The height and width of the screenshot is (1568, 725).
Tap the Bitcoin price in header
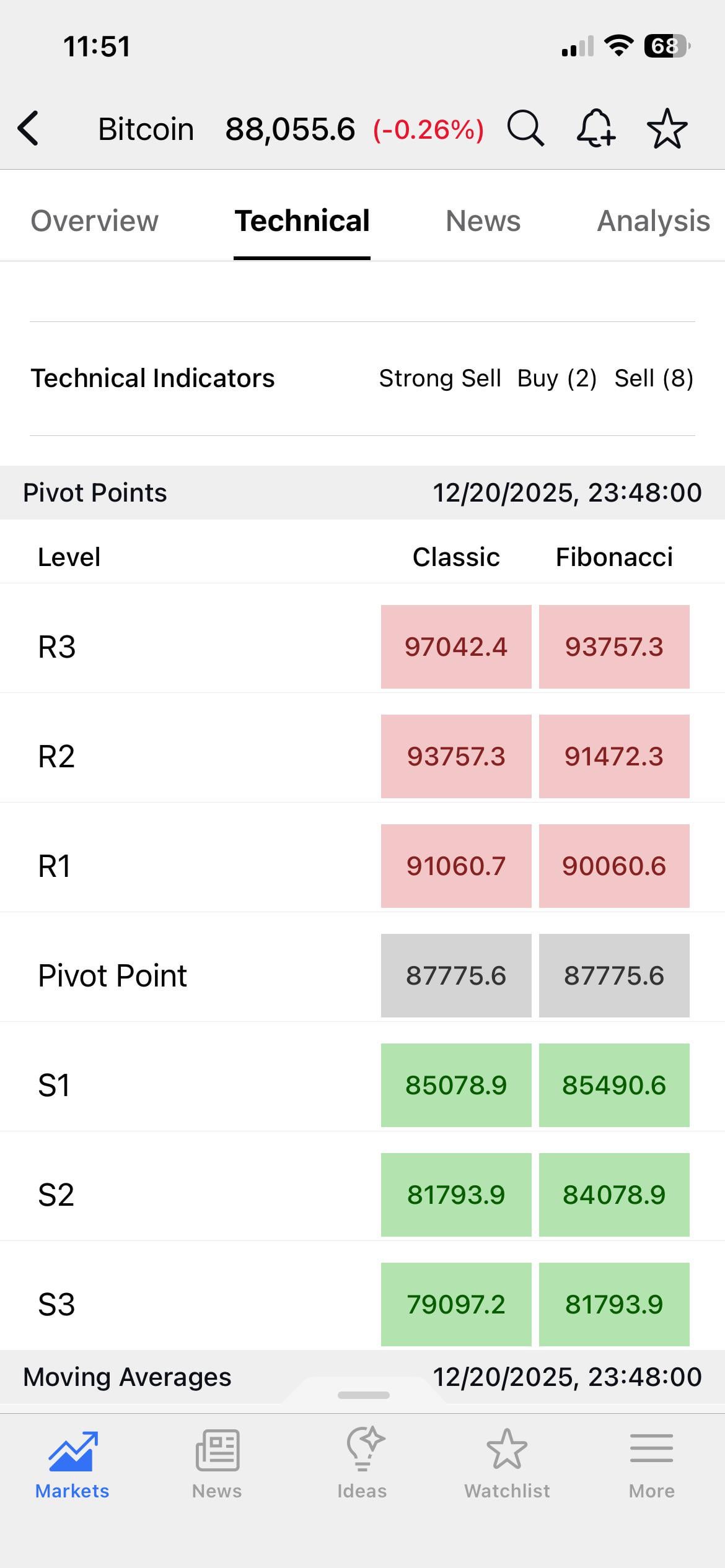pos(290,129)
